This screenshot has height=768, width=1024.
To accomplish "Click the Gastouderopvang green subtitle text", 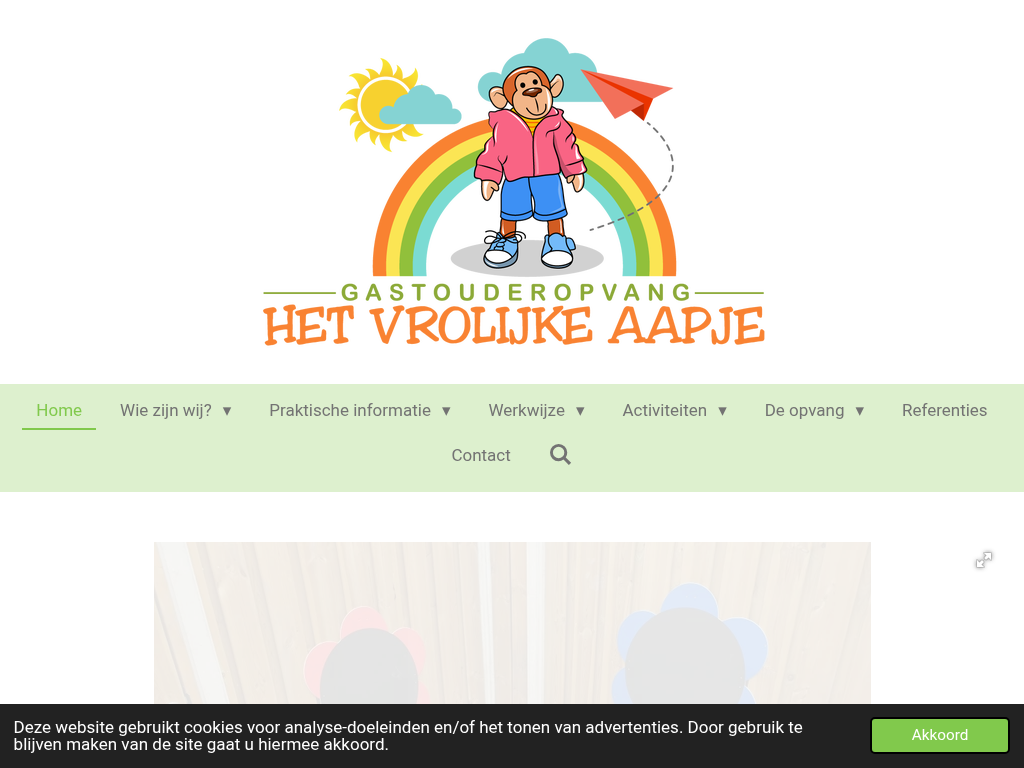I will pyautogui.click(x=516, y=292).
